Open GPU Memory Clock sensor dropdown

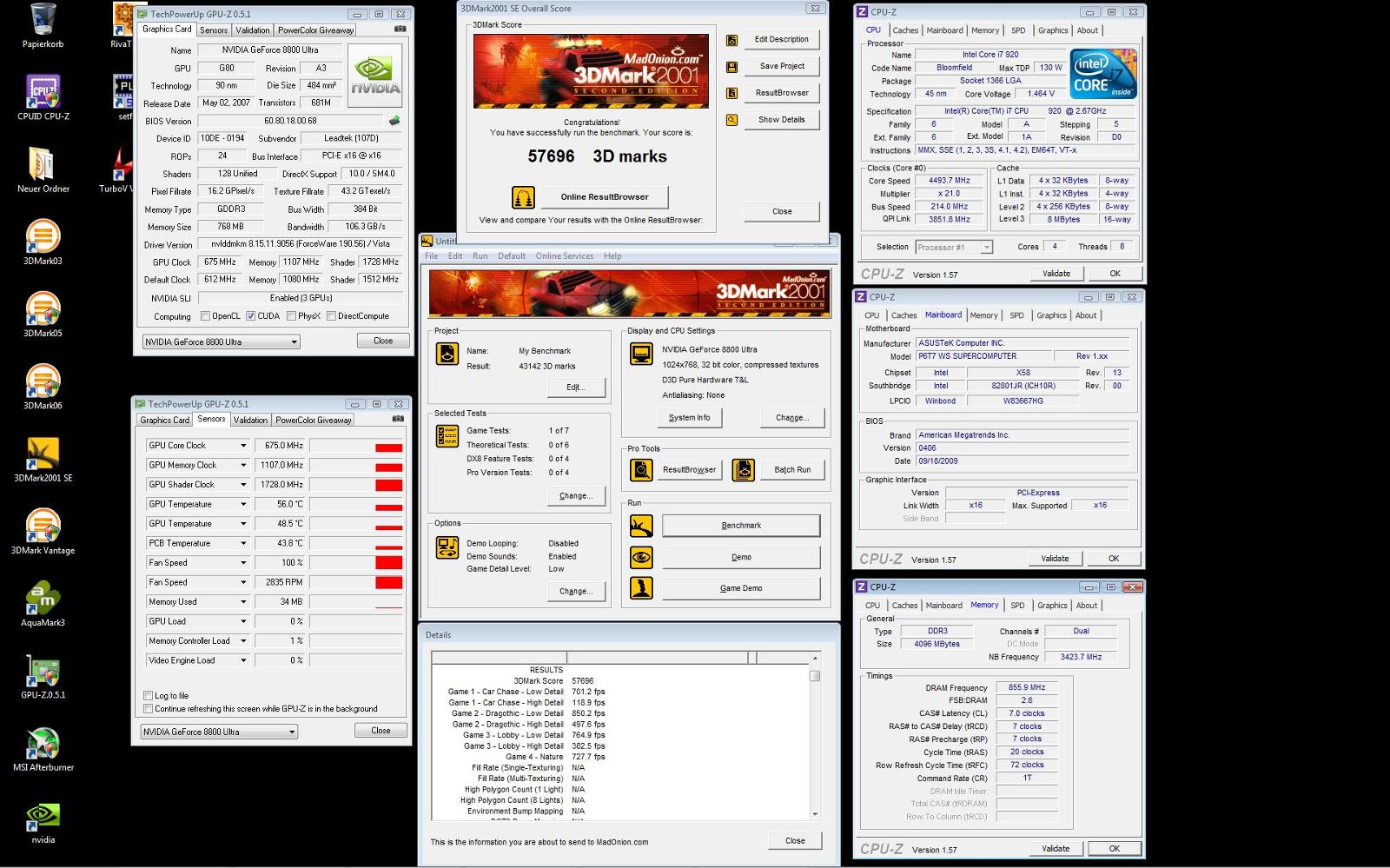point(243,466)
